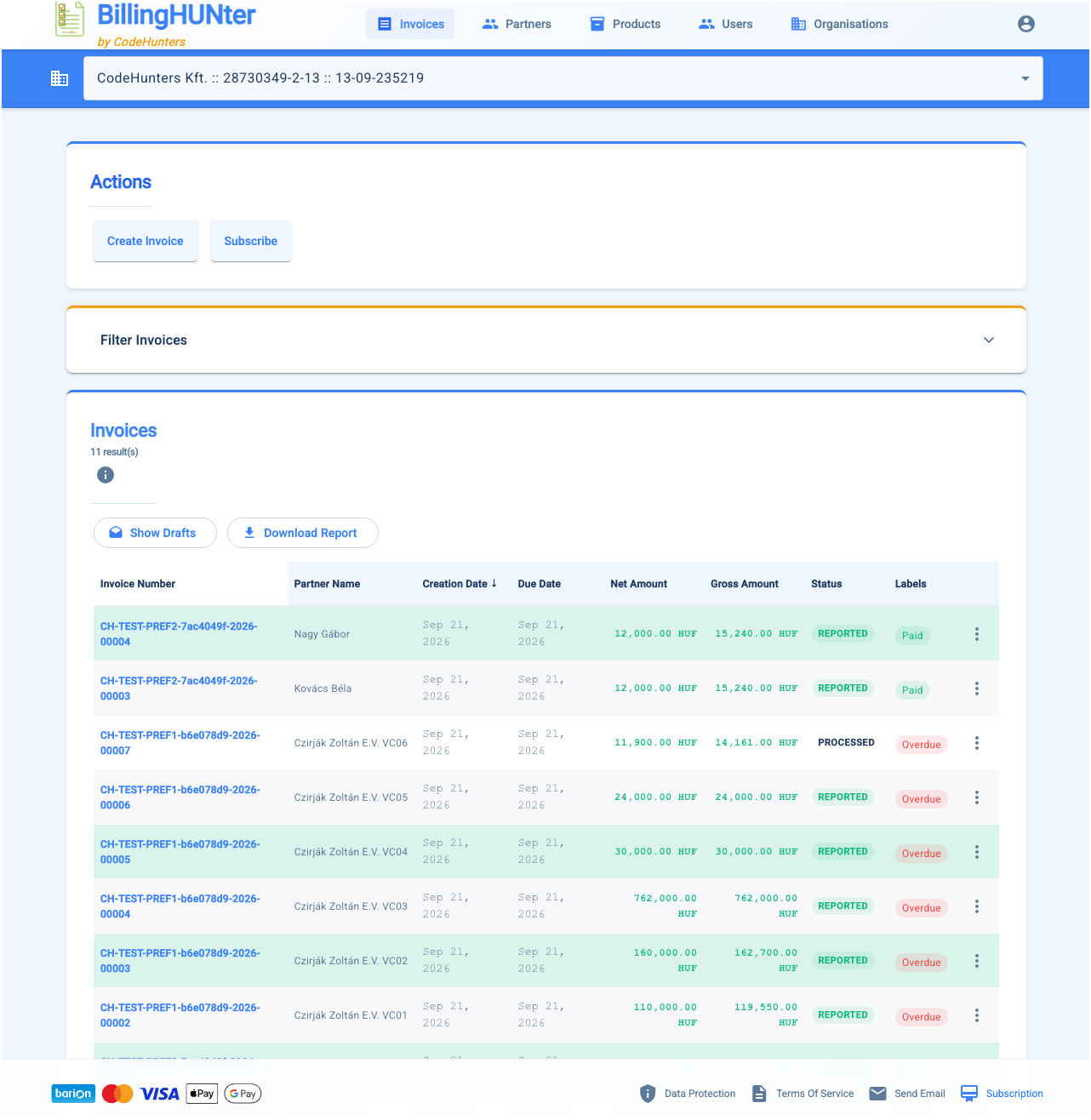This screenshot has height=1120, width=1091.
Task: Click the Send Email envelope icon
Action: [x=877, y=1094]
